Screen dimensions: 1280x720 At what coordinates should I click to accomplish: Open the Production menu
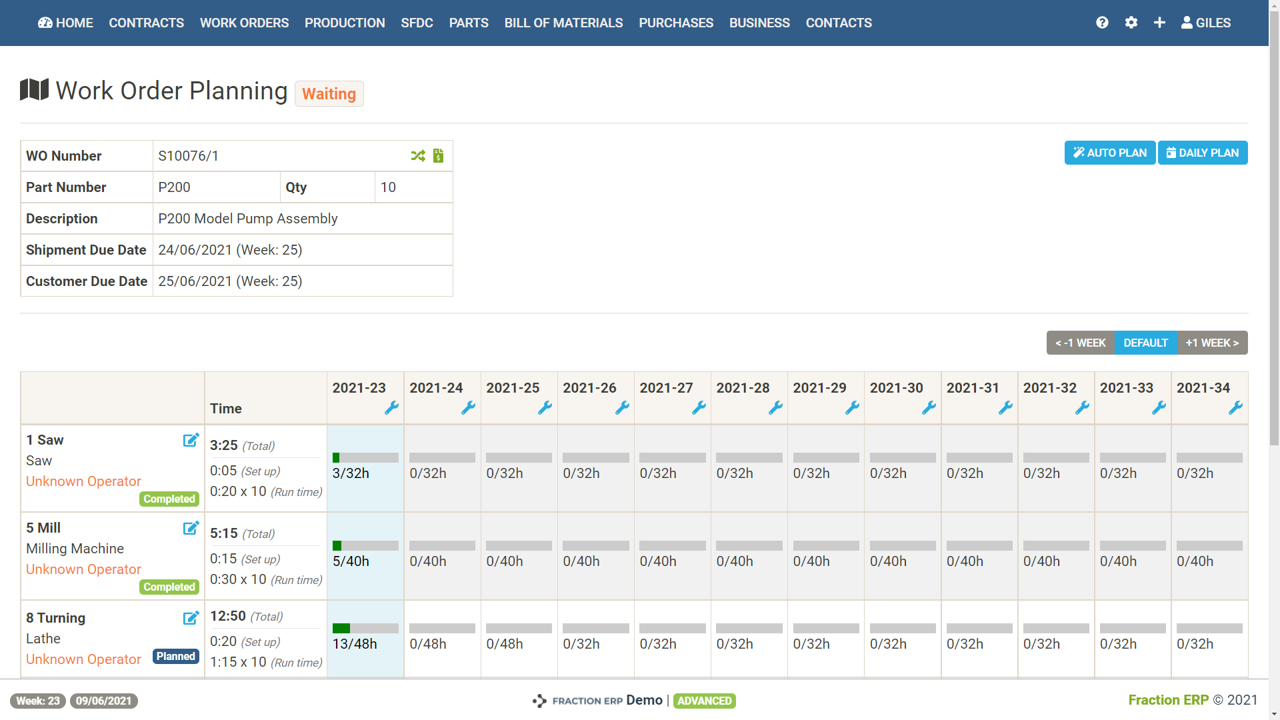pos(344,23)
